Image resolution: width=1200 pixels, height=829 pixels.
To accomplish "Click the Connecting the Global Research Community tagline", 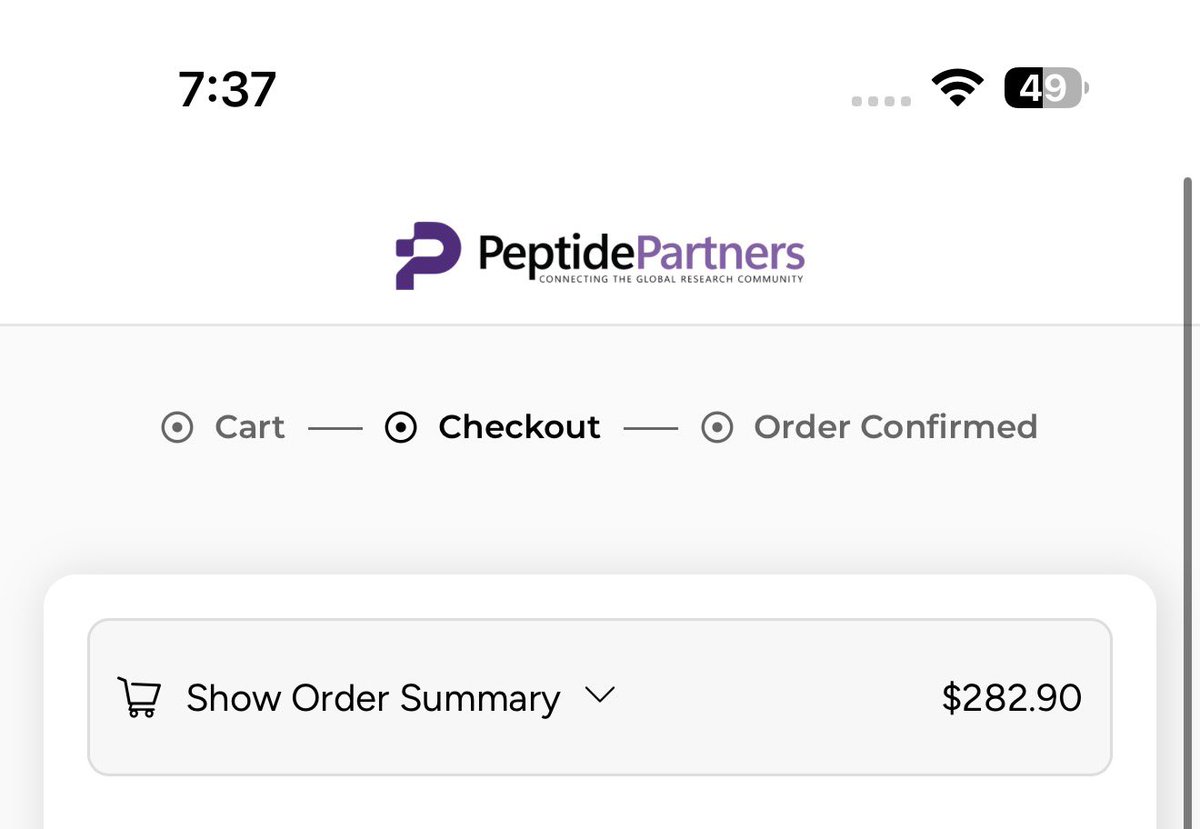I will tap(670, 280).
